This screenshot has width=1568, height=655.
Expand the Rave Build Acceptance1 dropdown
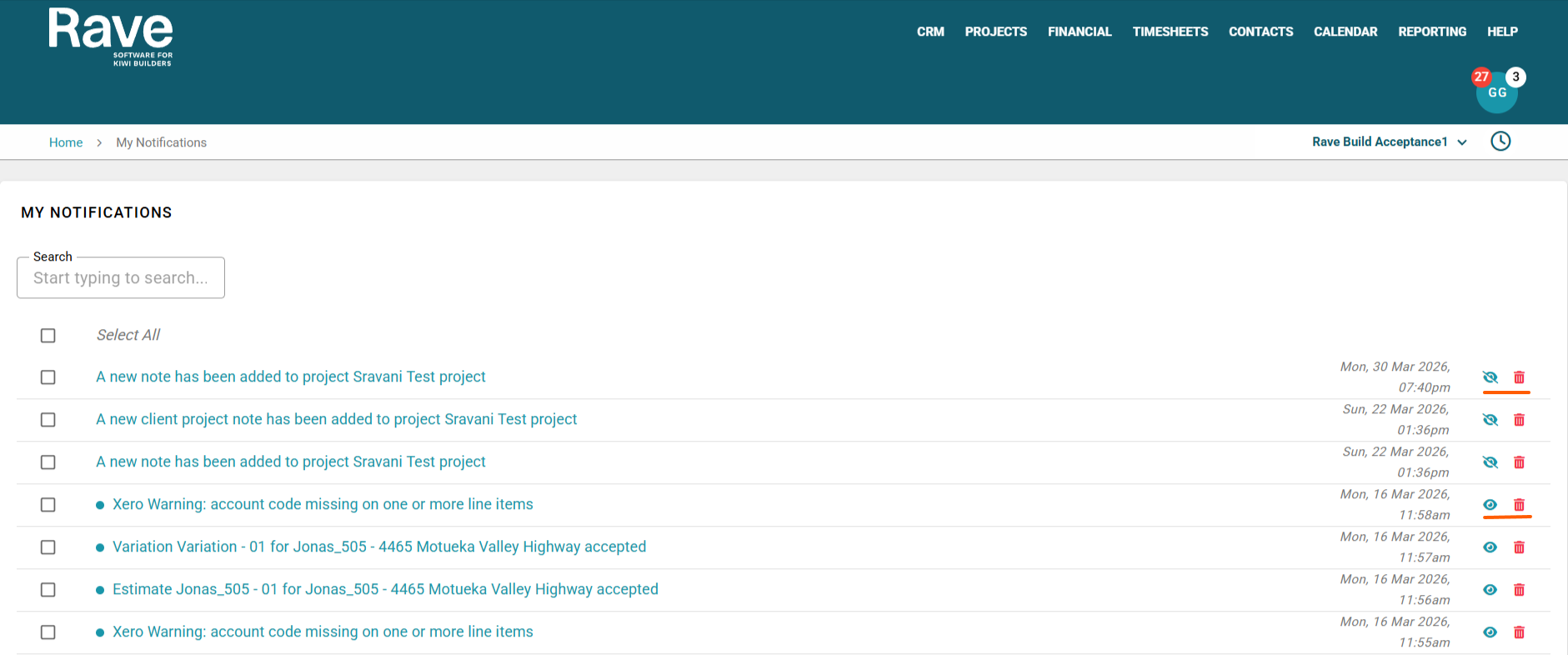click(1389, 142)
